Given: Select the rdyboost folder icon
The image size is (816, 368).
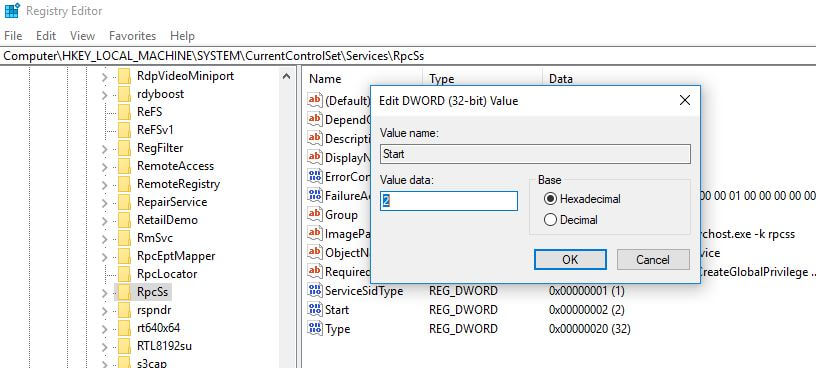Looking at the screenshot, I should coord(124,94).
